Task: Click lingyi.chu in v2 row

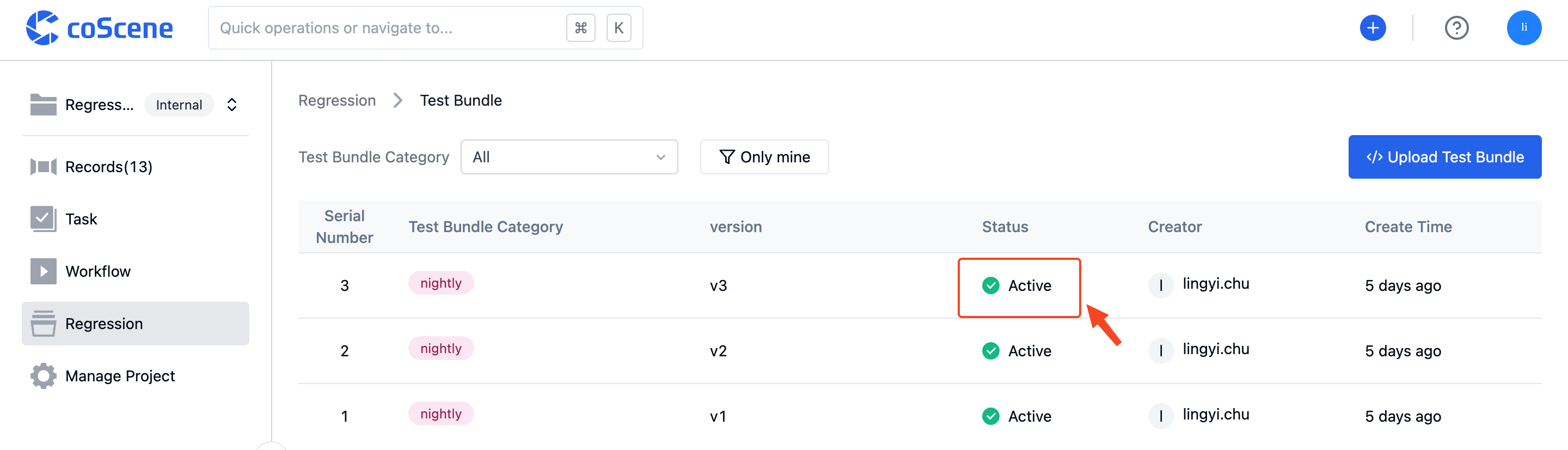Action: (1216, 349)
